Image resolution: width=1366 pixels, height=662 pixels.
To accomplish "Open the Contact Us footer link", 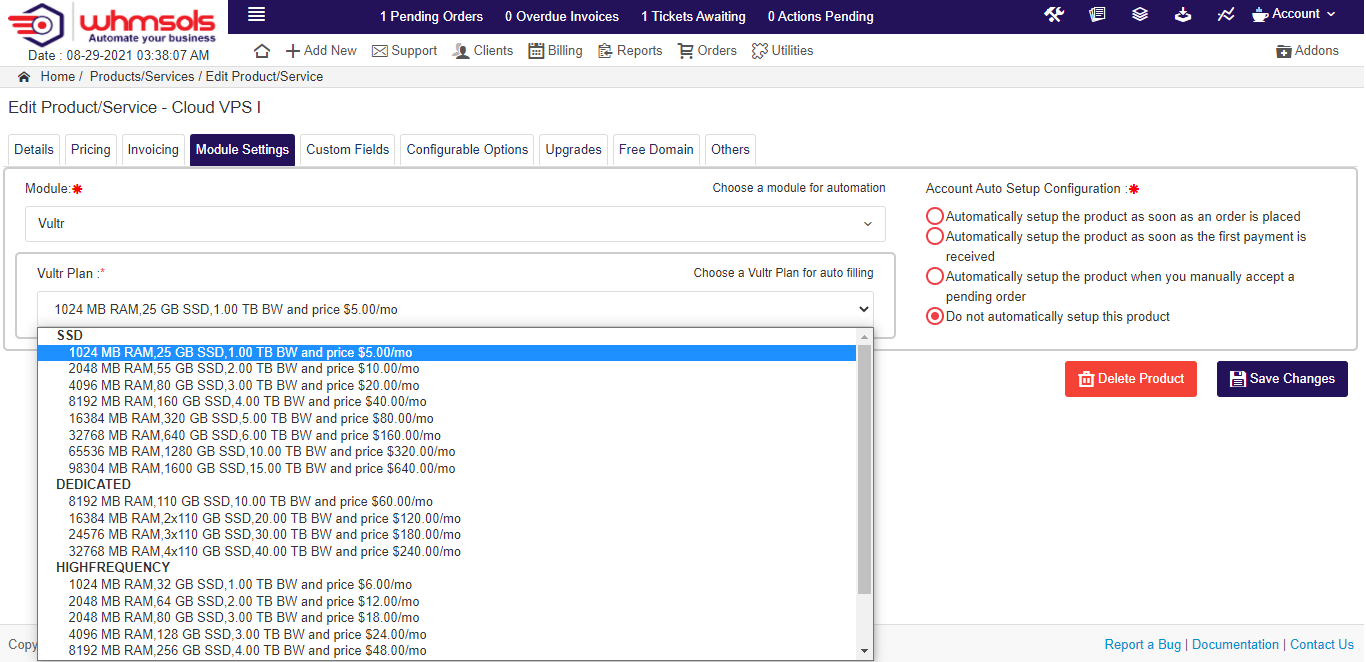I will 1322,645.
